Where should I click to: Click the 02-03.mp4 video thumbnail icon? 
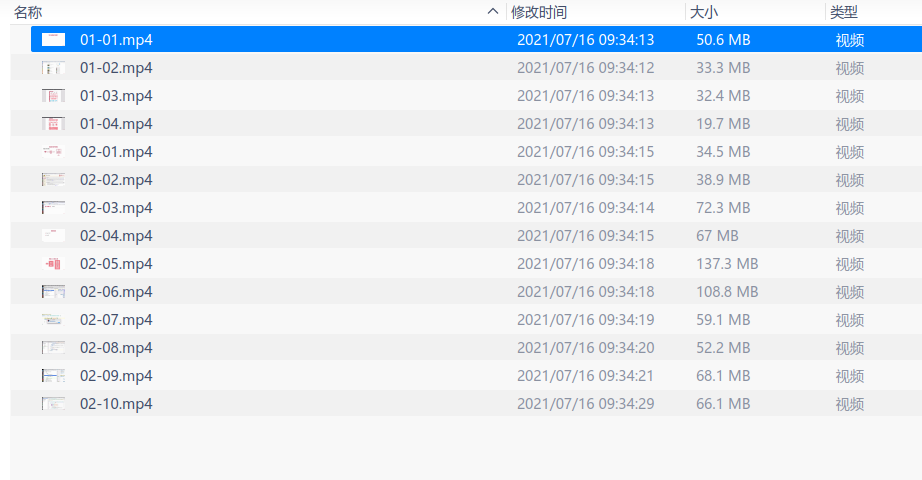point(54,208)
